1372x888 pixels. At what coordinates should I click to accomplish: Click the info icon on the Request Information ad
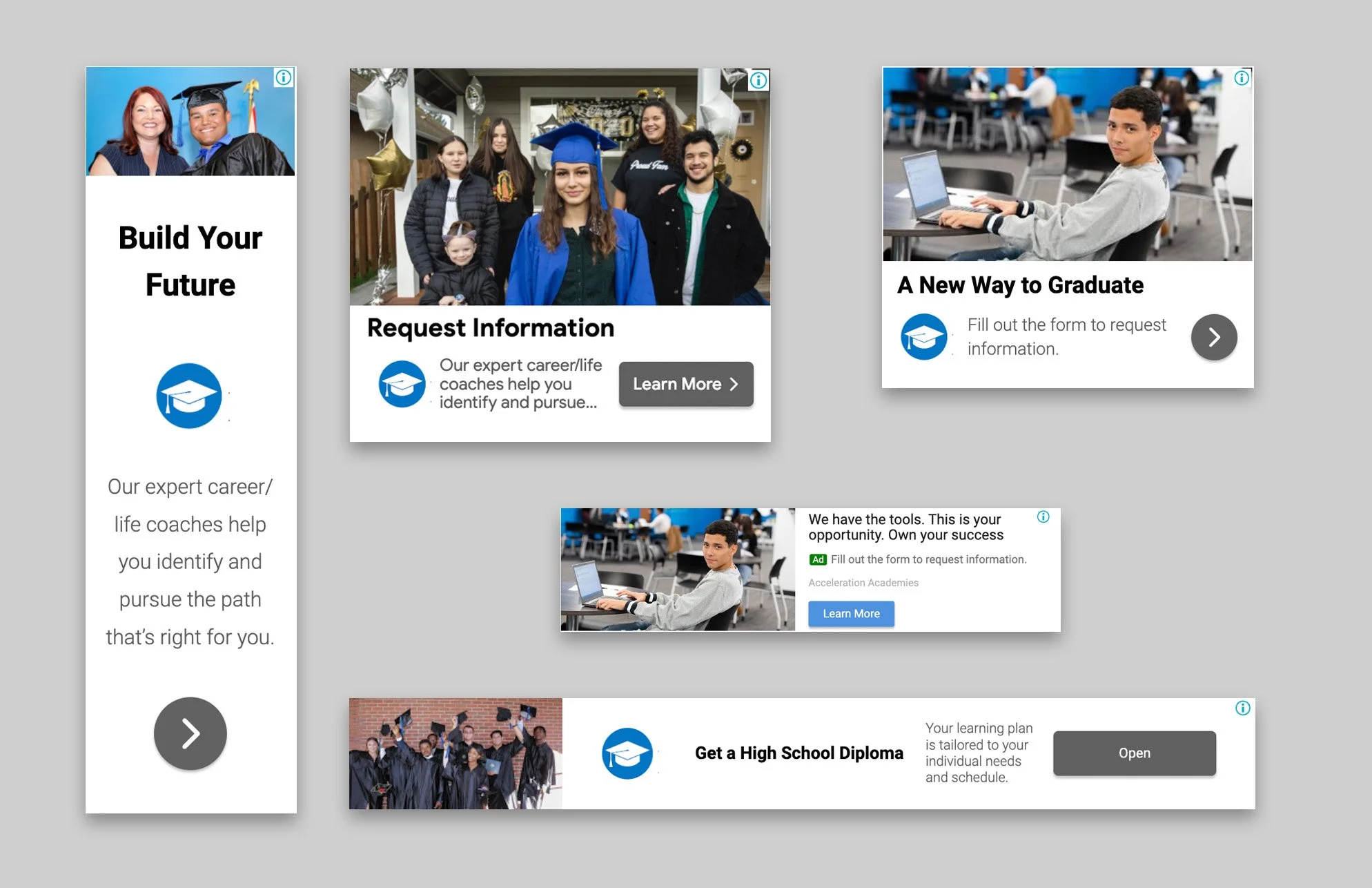(x=758, y=80)
